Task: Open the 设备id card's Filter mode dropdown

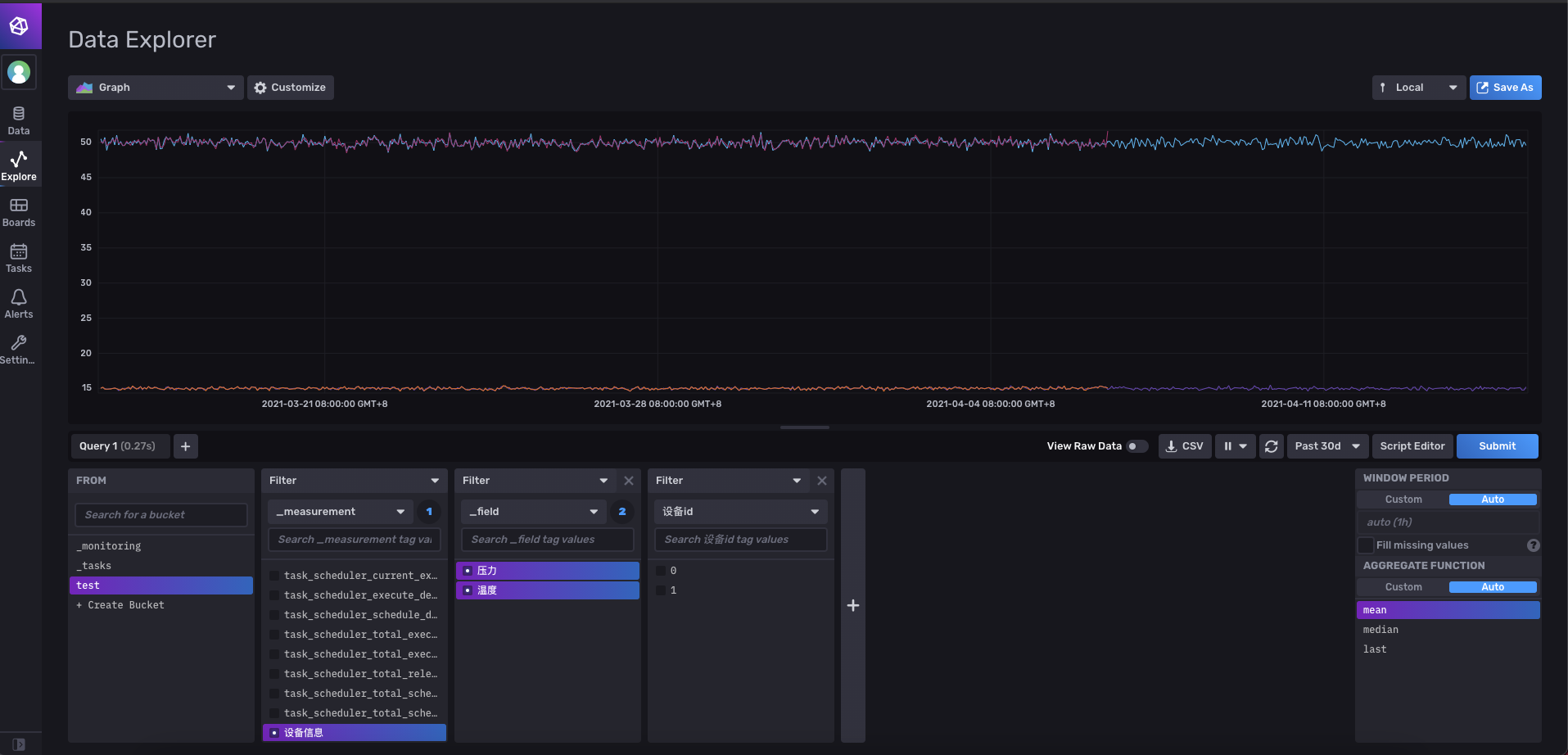Action: click(730, 481)
